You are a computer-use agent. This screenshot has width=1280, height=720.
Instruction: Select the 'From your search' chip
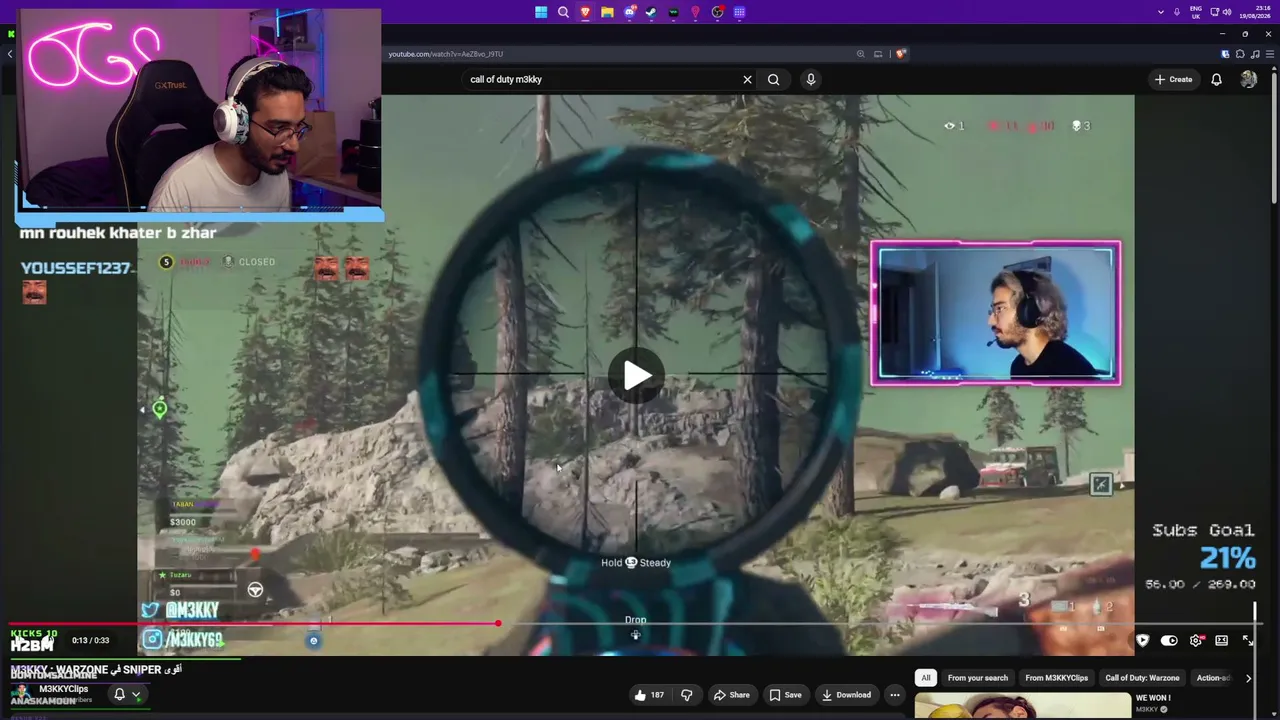(x=978, y=678)
